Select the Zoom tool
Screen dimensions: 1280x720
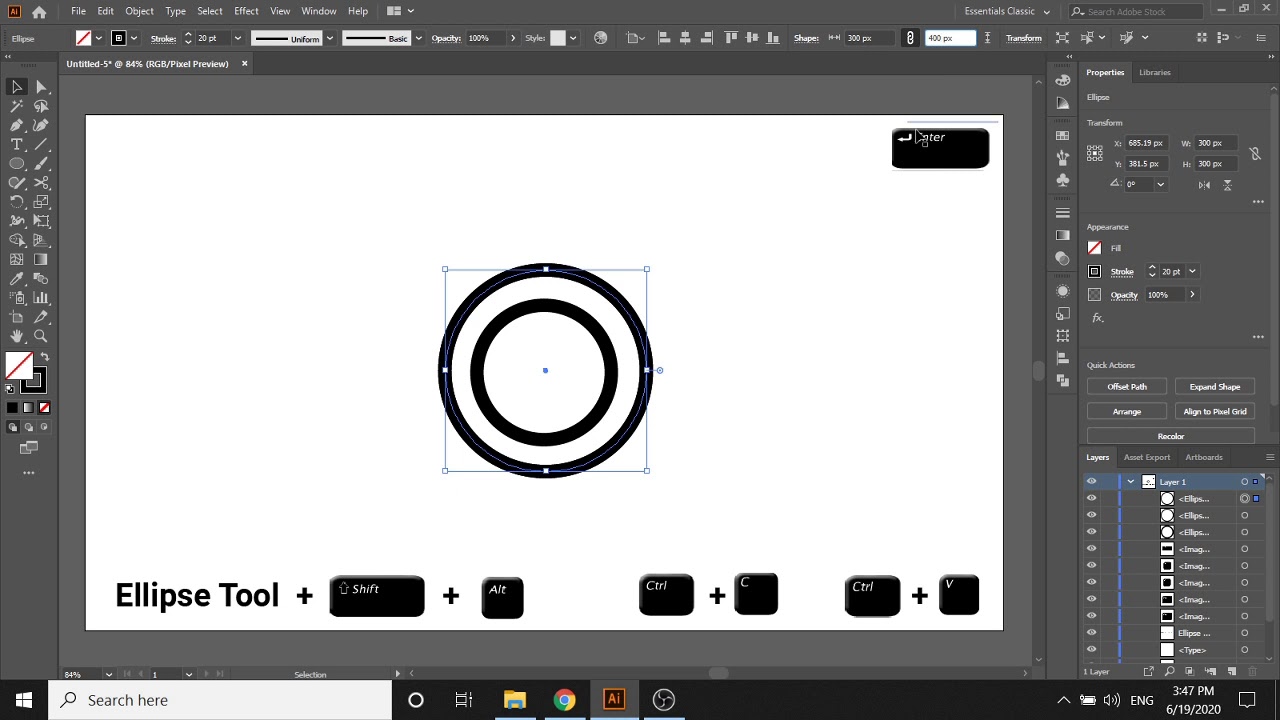pos(41,336)
